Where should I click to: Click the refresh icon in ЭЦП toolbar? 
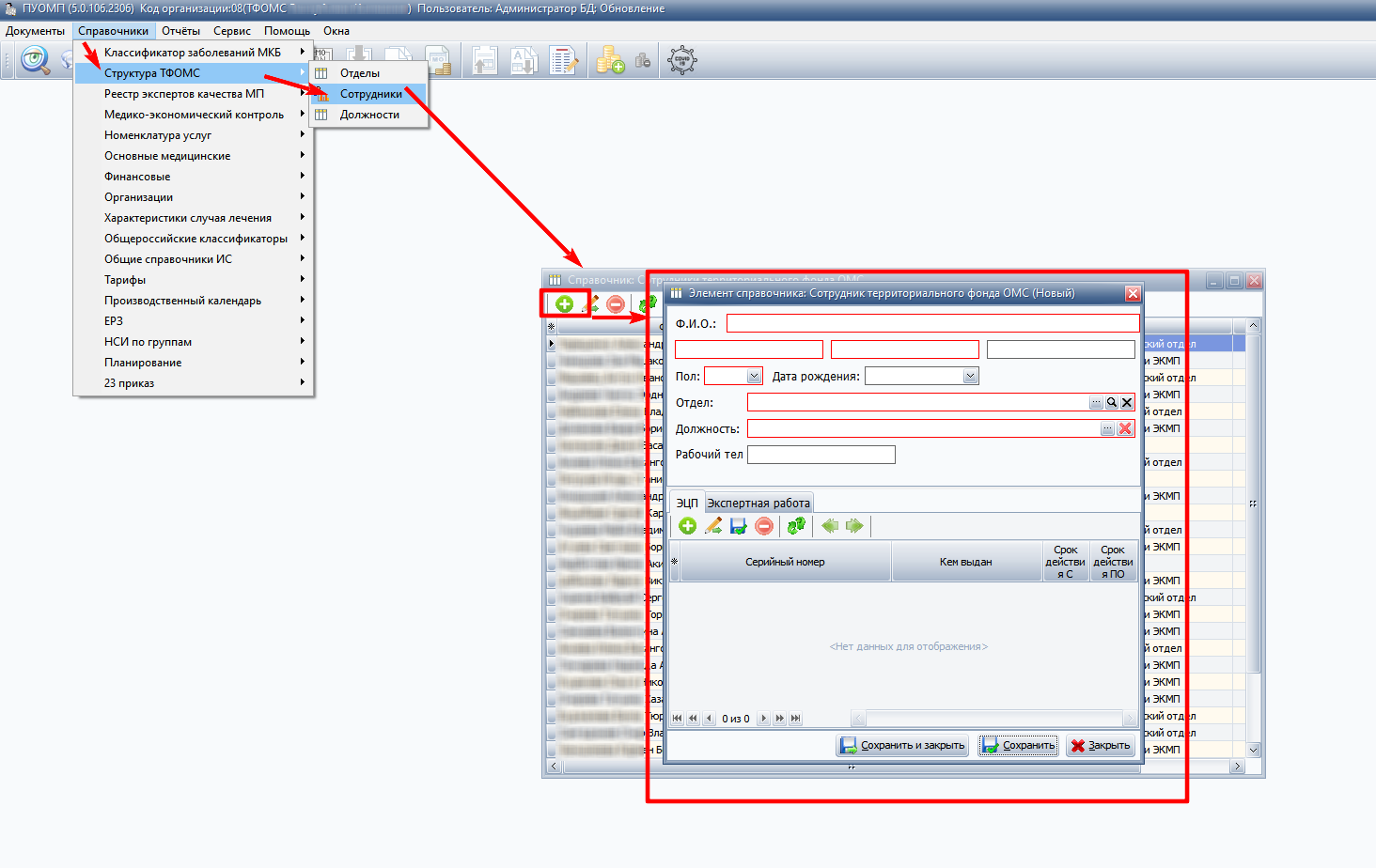796,526
